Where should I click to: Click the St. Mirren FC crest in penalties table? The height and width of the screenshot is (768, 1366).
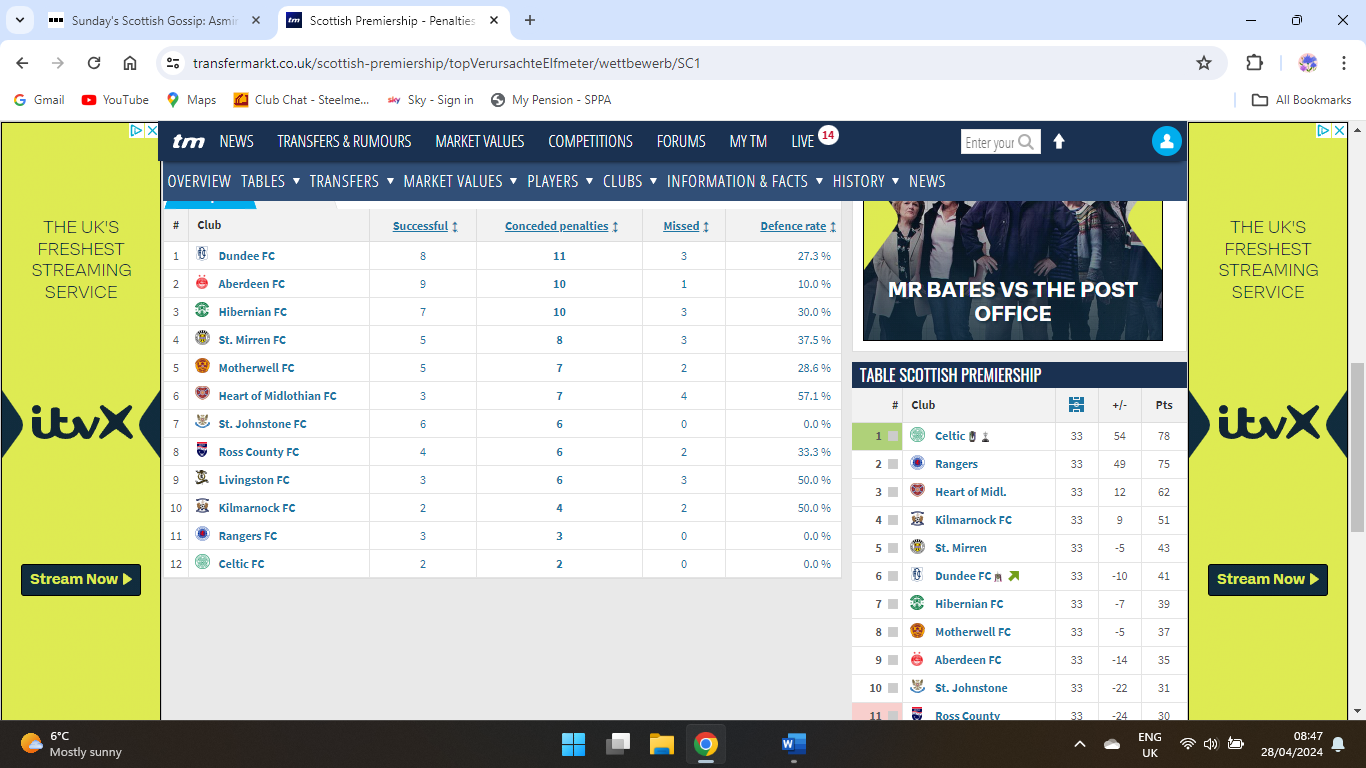click(x=202, y=339)
